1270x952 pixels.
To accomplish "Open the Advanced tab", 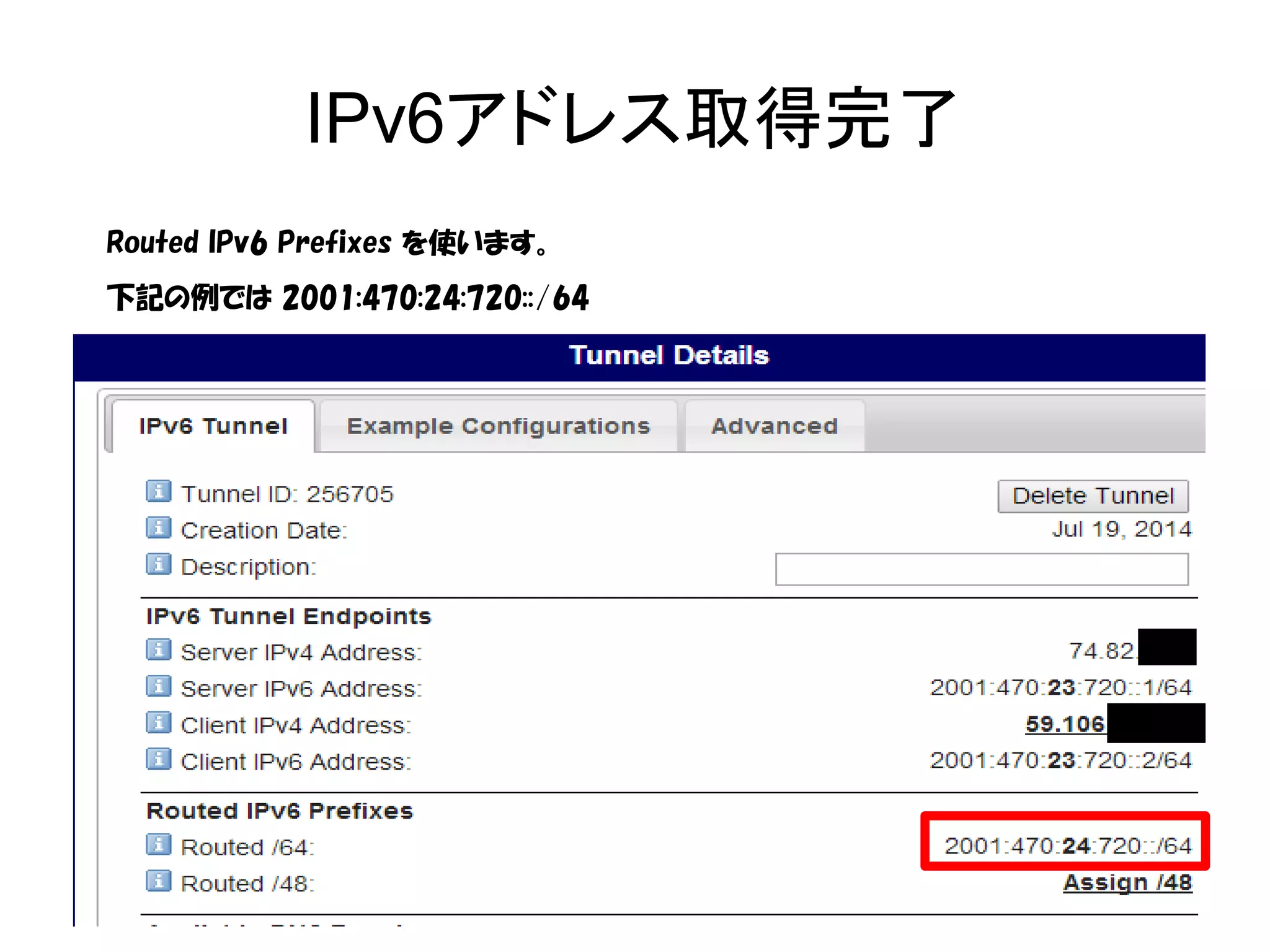I will pyautogui.click(x=775, y=426).
